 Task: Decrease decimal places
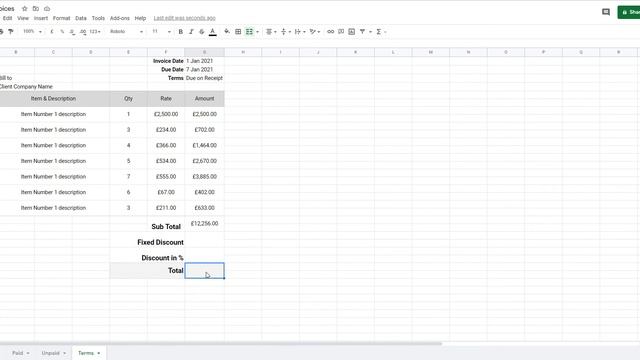(72, 31)
